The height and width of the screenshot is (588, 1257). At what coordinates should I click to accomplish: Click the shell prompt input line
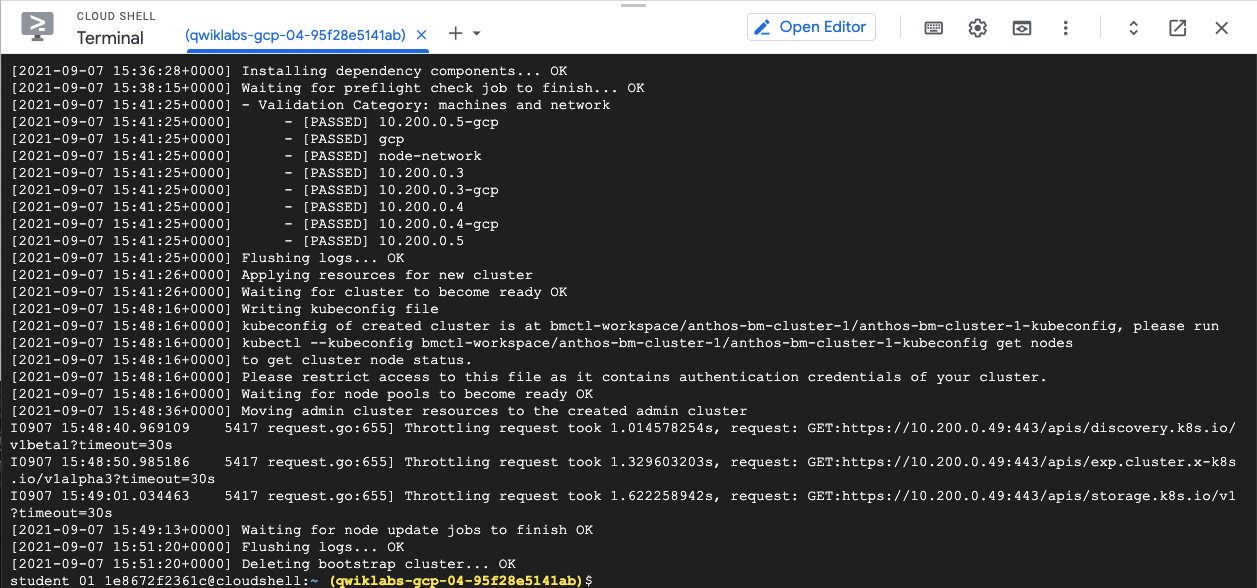(x=302, y=580)
